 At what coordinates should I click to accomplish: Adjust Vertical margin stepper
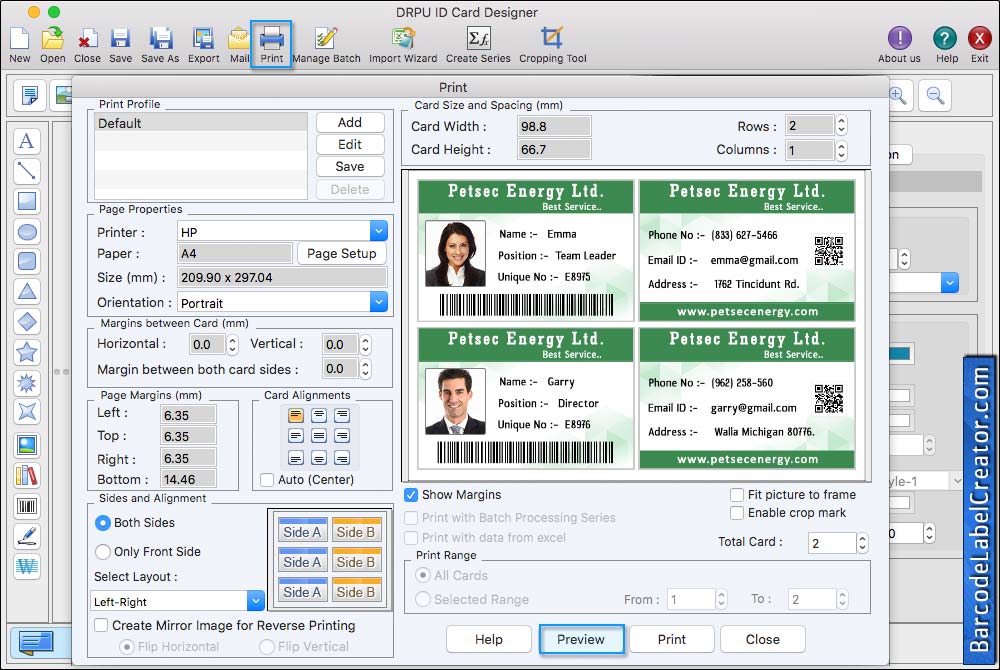[x=365, y=345]
